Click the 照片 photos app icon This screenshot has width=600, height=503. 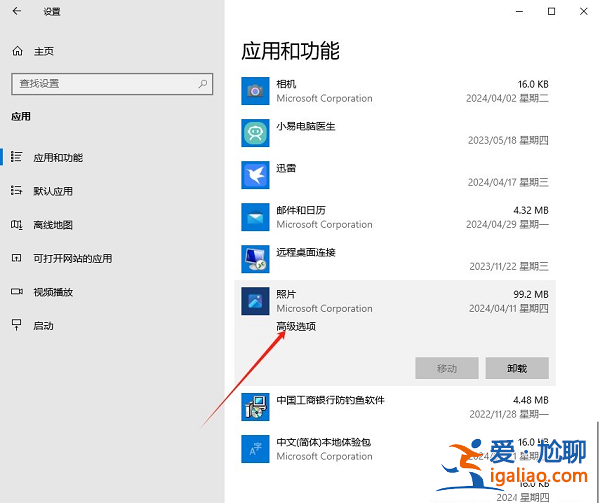pyautogui.click(x=255, y=301)
